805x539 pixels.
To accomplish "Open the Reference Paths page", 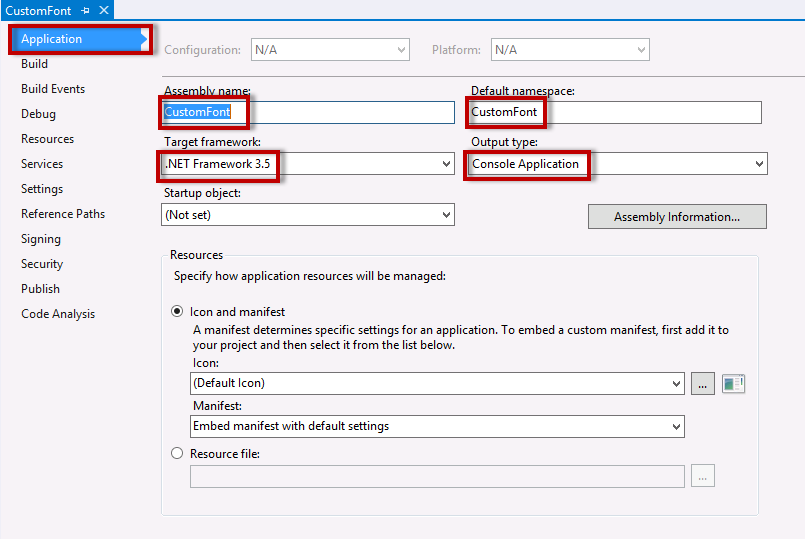I will [63, 214].
